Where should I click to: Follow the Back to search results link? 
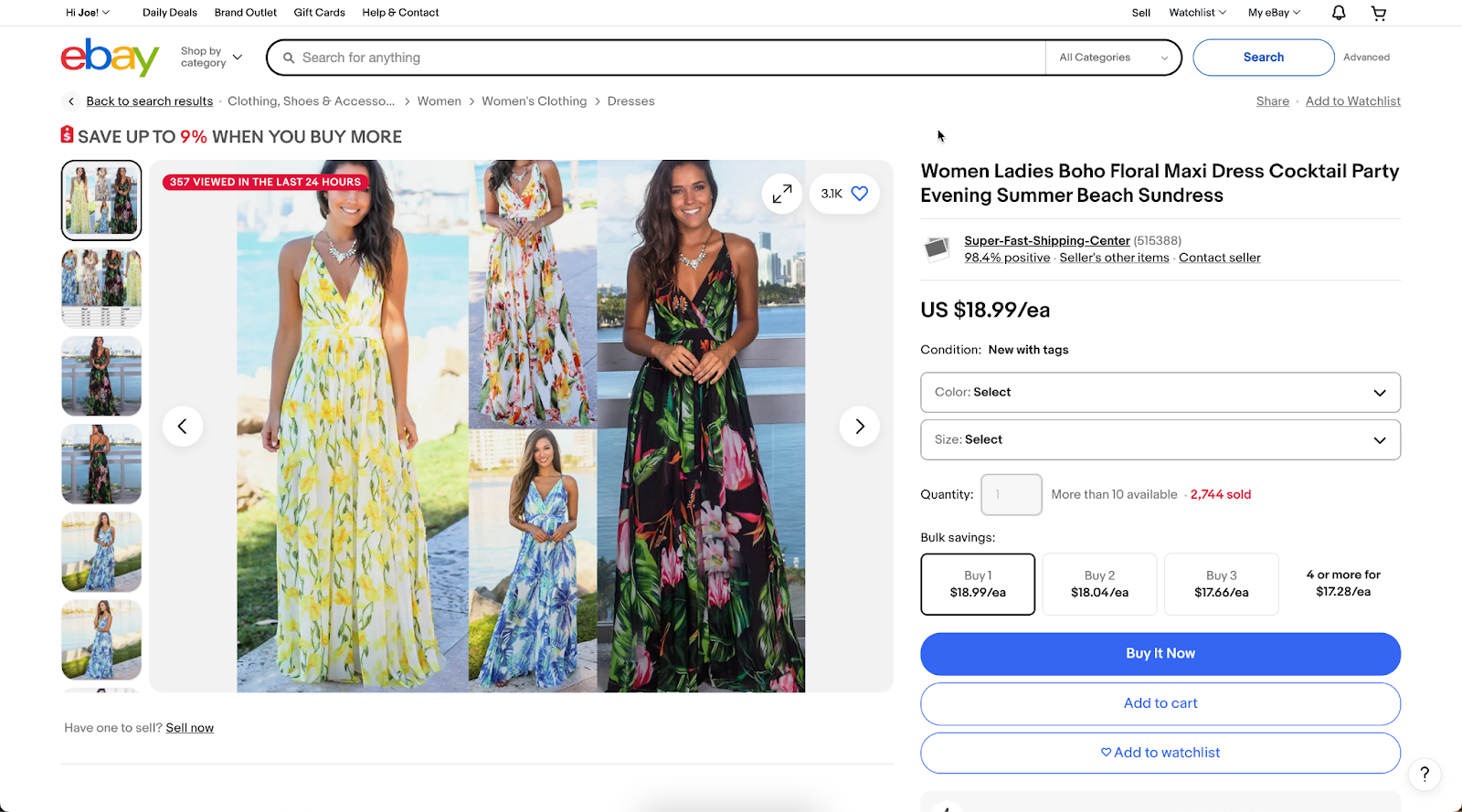[x=149, y=100]
